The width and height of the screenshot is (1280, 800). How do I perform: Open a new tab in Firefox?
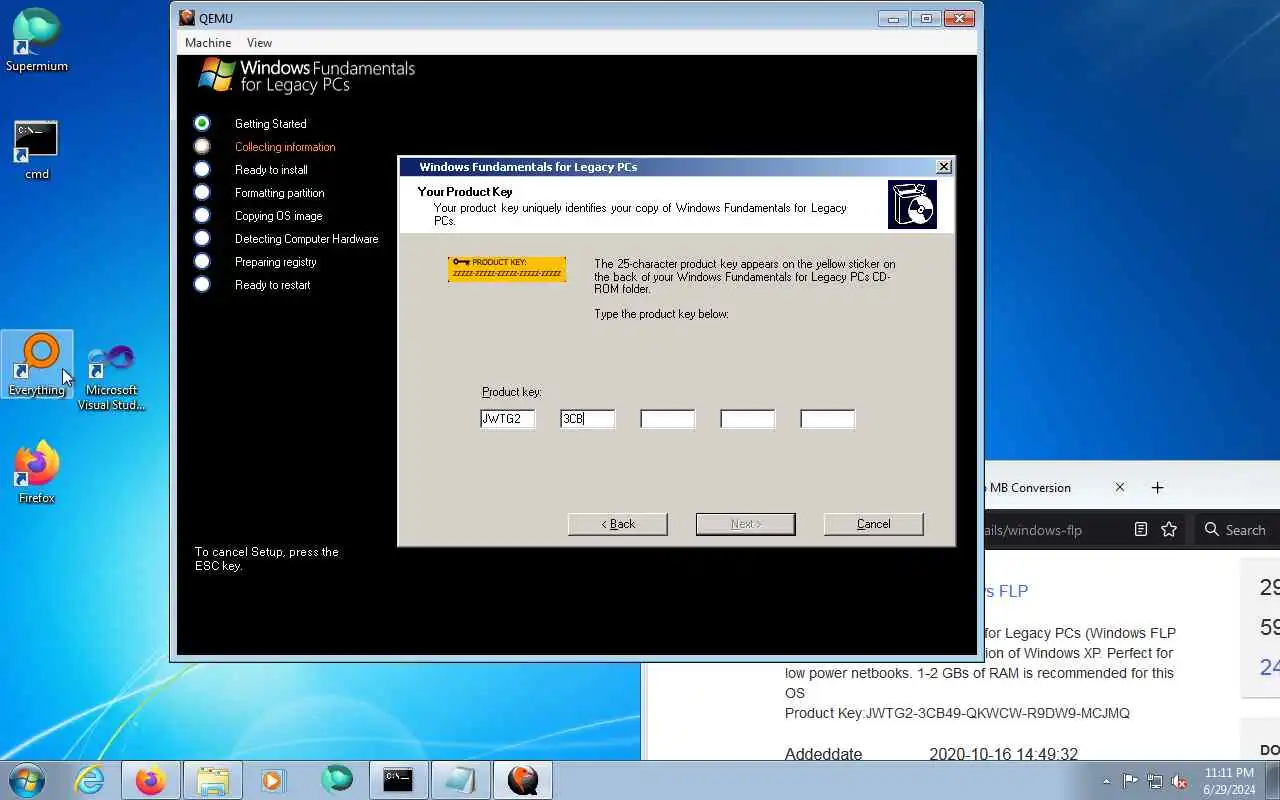click(x=1157, y=488)
